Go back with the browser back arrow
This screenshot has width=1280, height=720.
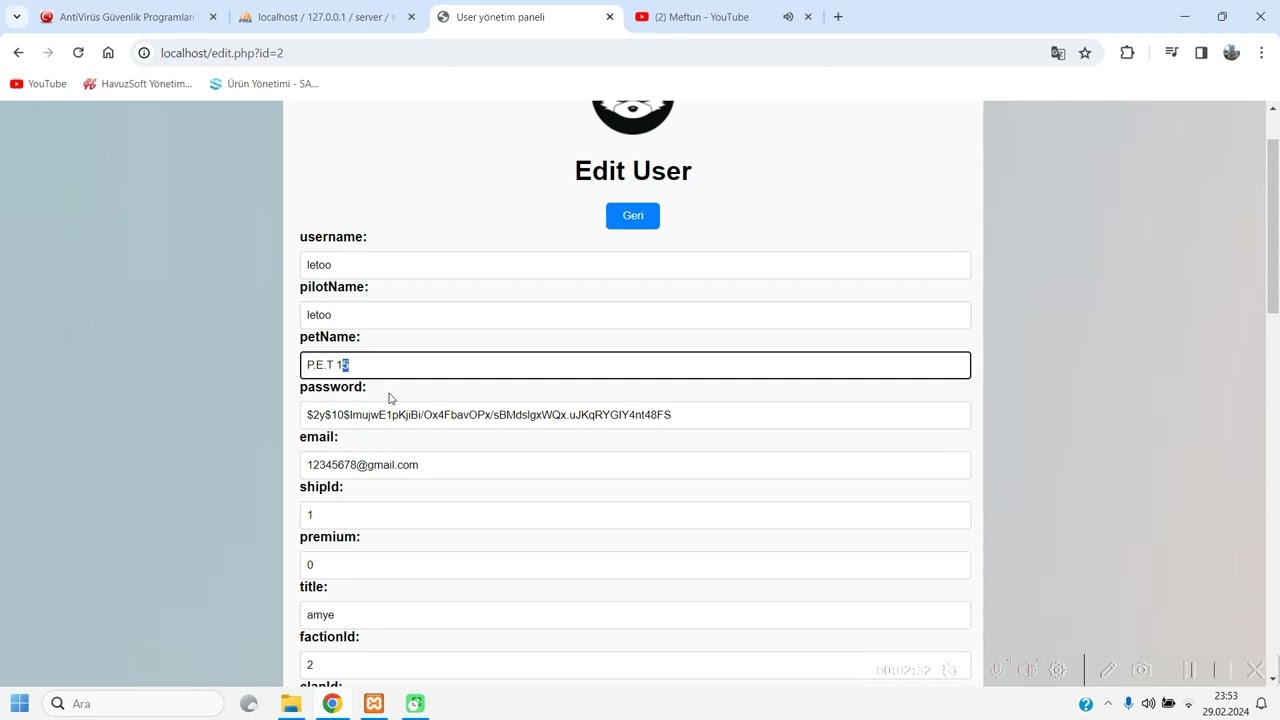18,53
